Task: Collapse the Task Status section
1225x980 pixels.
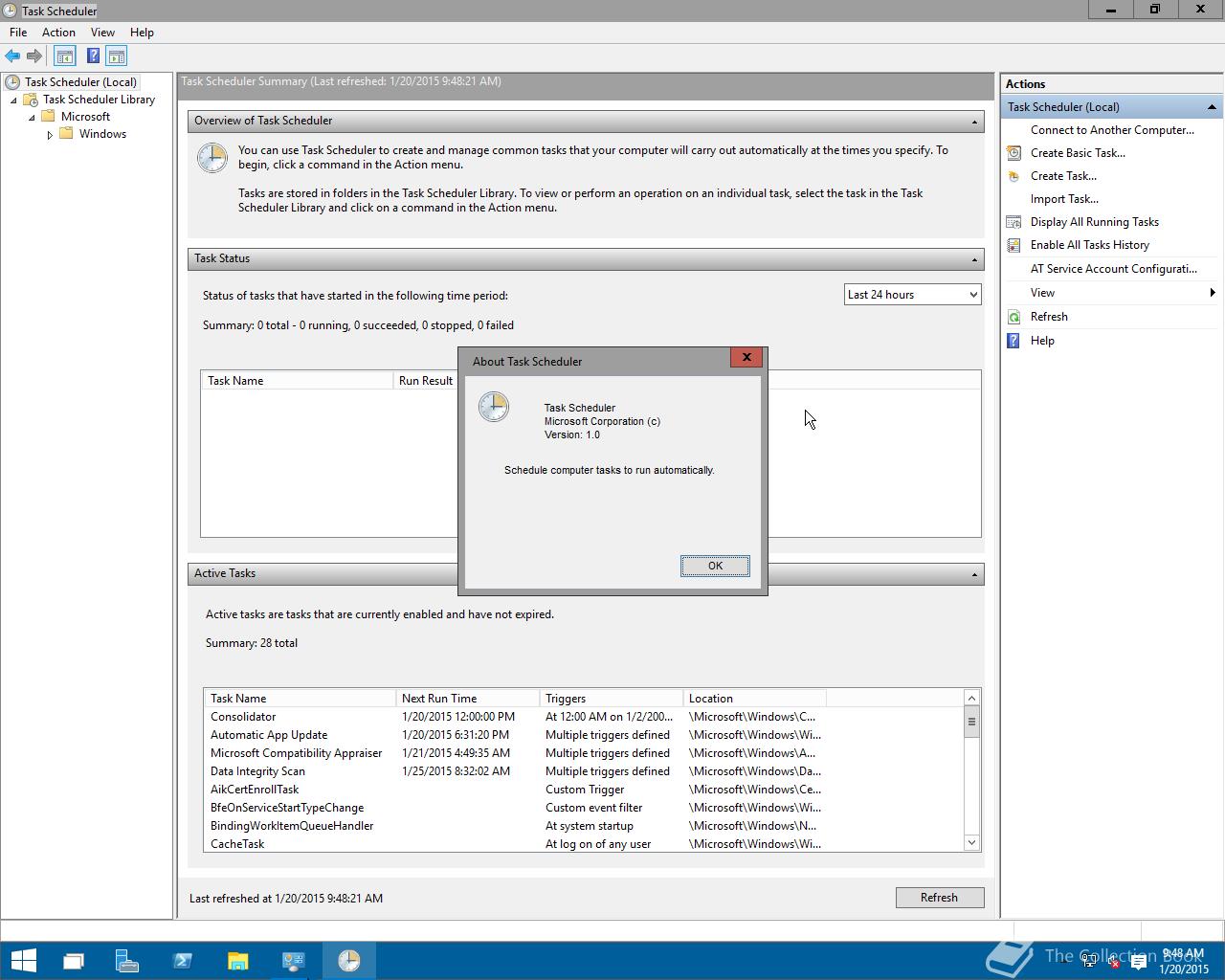Action: (x=974, y=259)
